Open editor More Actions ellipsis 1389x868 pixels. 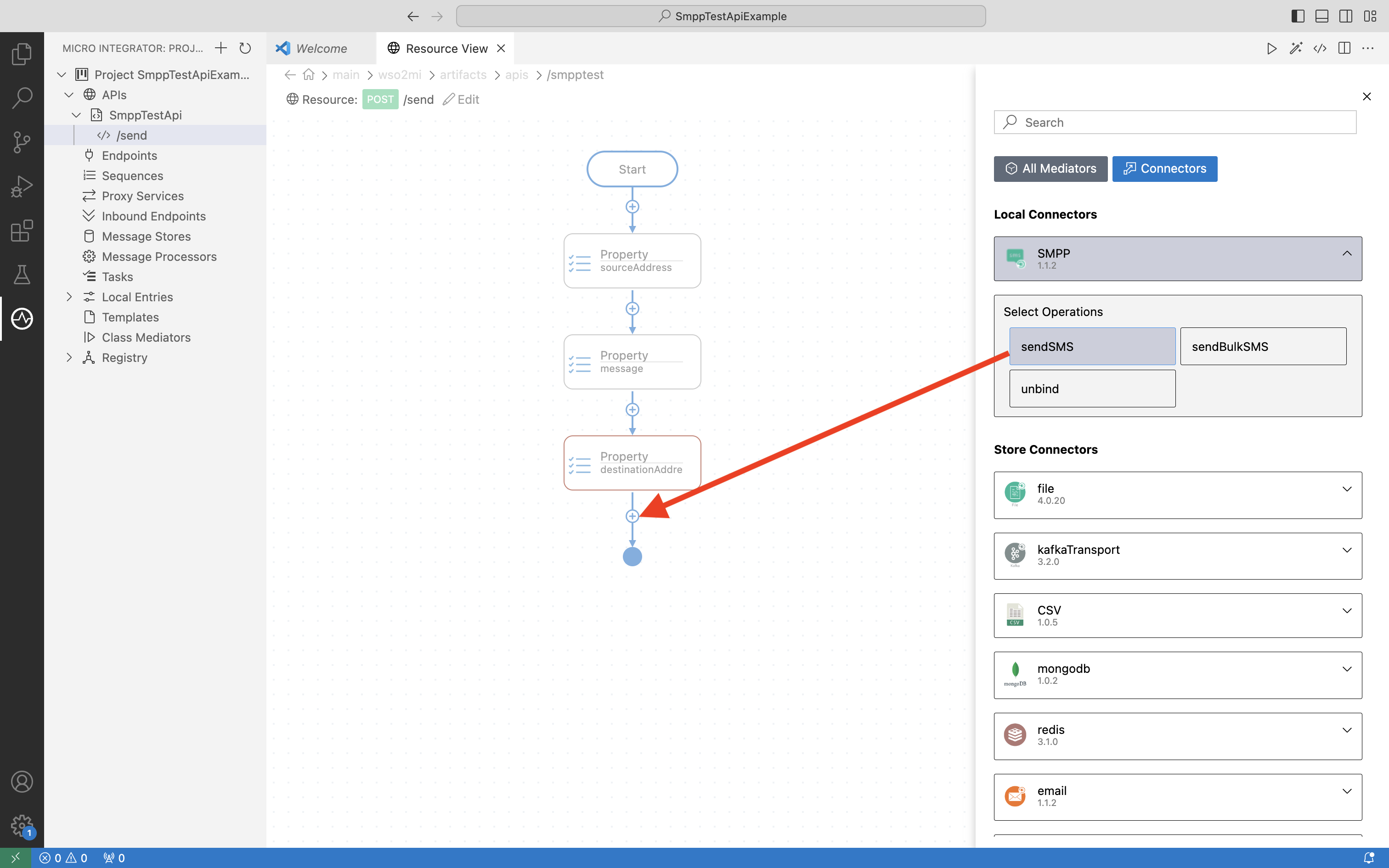pos(1368,48)
